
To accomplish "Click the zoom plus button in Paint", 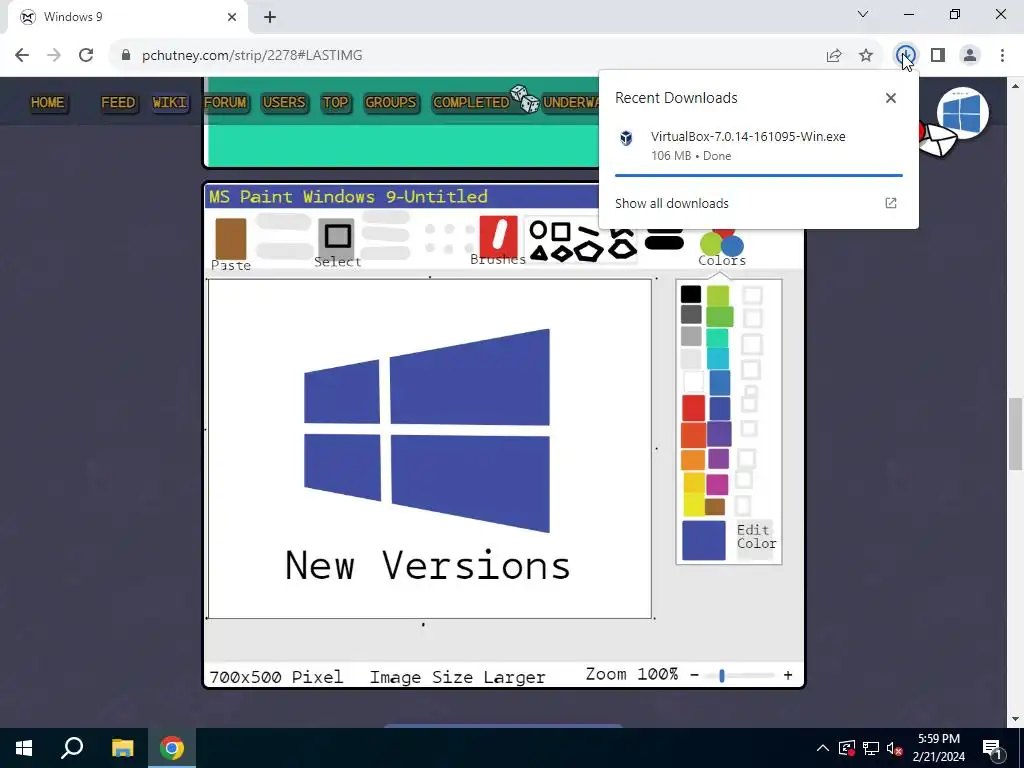I will (x=788, y=675).
